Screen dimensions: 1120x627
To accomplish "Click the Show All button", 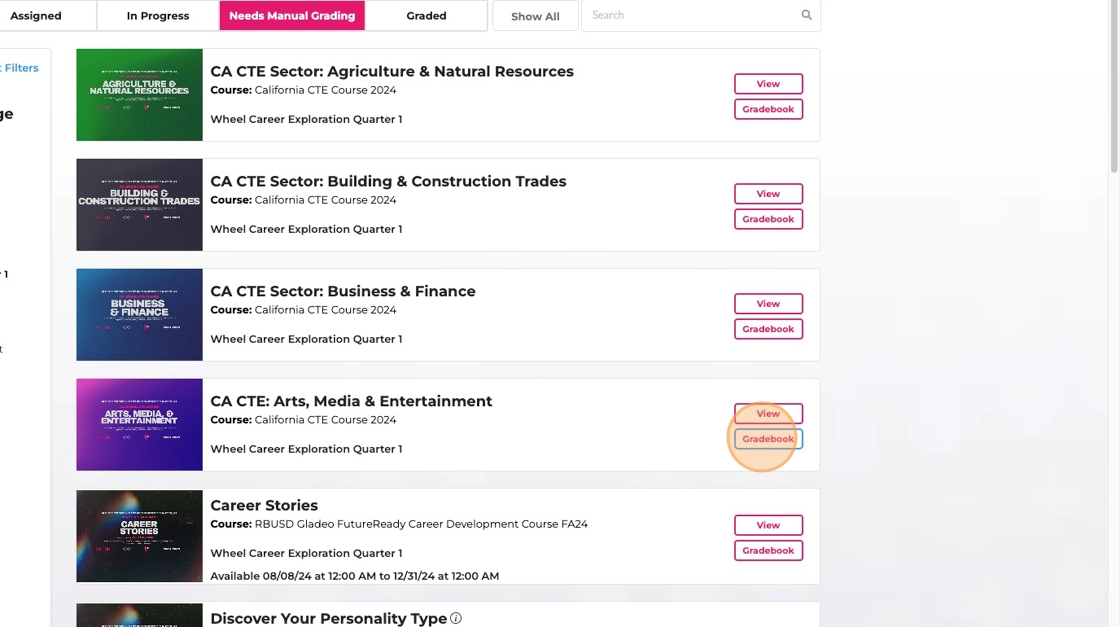I will coord(535,16).
